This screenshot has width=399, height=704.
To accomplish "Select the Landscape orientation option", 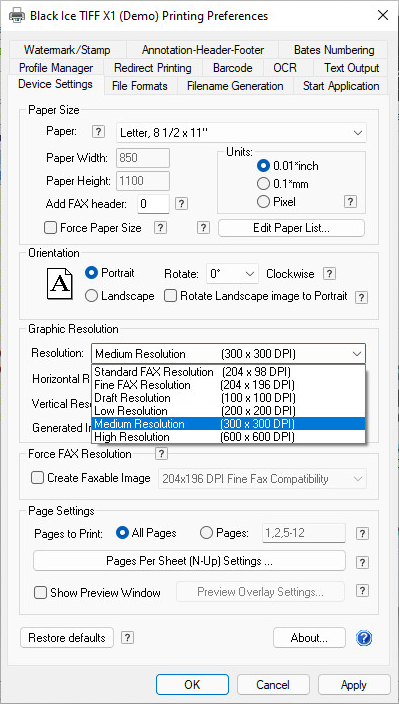I will coord(91,296).
